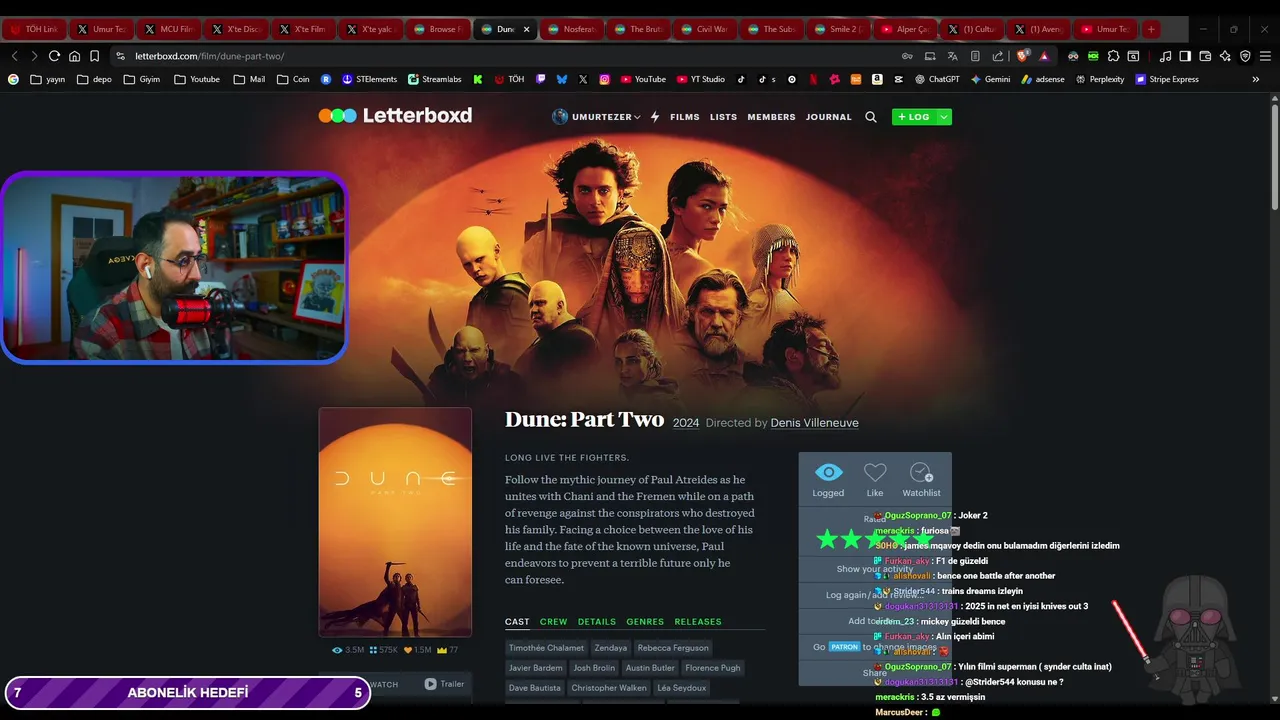1280x720 pixels.
Task: Switch to the GENRES tab
Action: (645, 622)
